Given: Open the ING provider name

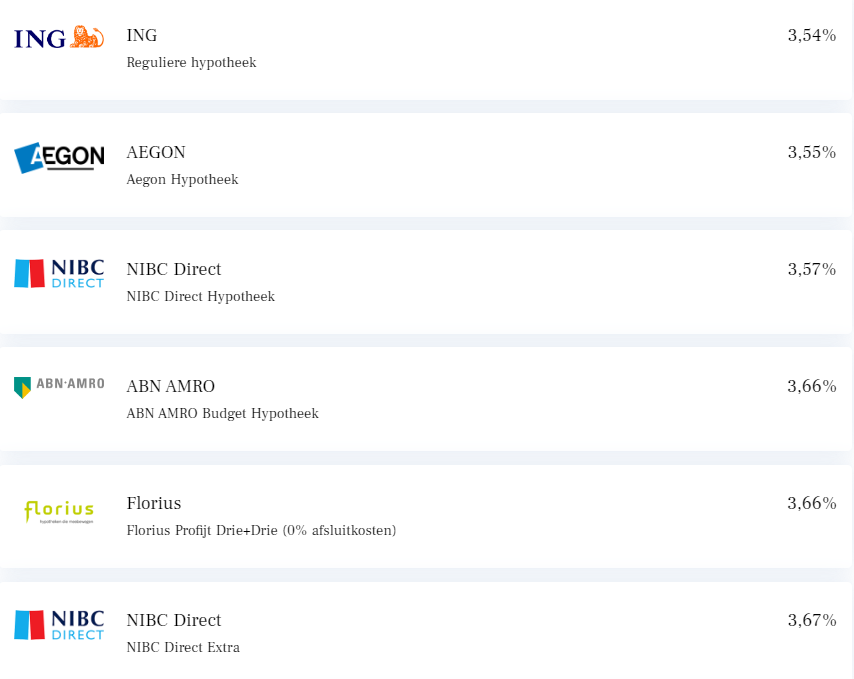Looking at the screenshot, I should [x=142, y=35].
